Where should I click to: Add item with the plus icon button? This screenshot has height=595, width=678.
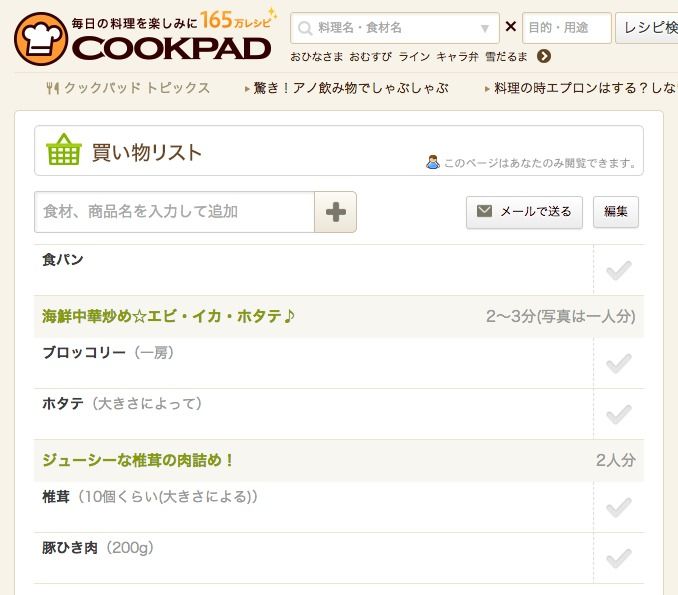[x=336, y=212]
